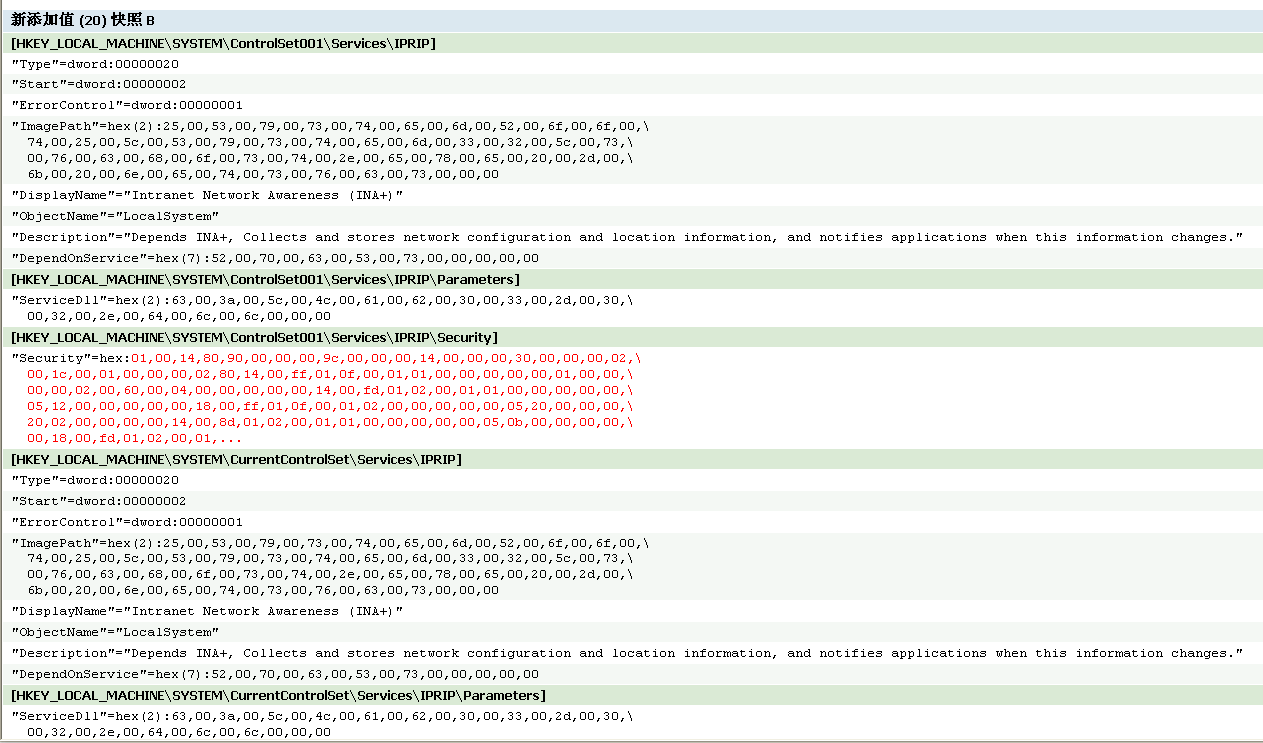Select the ControlSet001\Services\IPRIP key header

223,43
